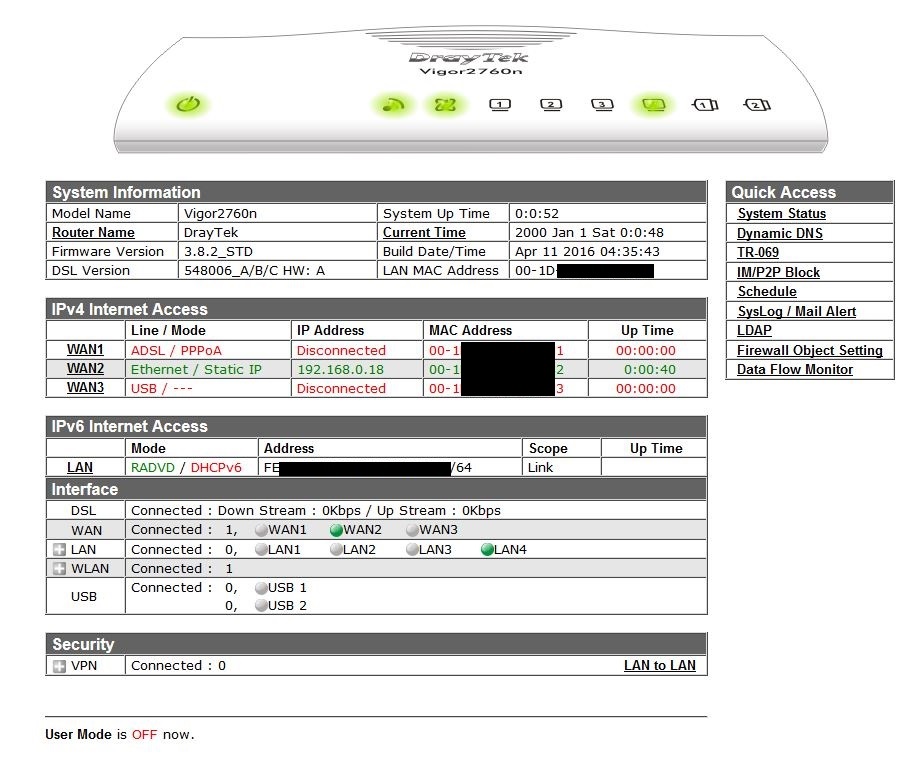Open WAN2 settings link
Image resolution: width=922 pixels, height=762 pixels.
coord(85,369)
